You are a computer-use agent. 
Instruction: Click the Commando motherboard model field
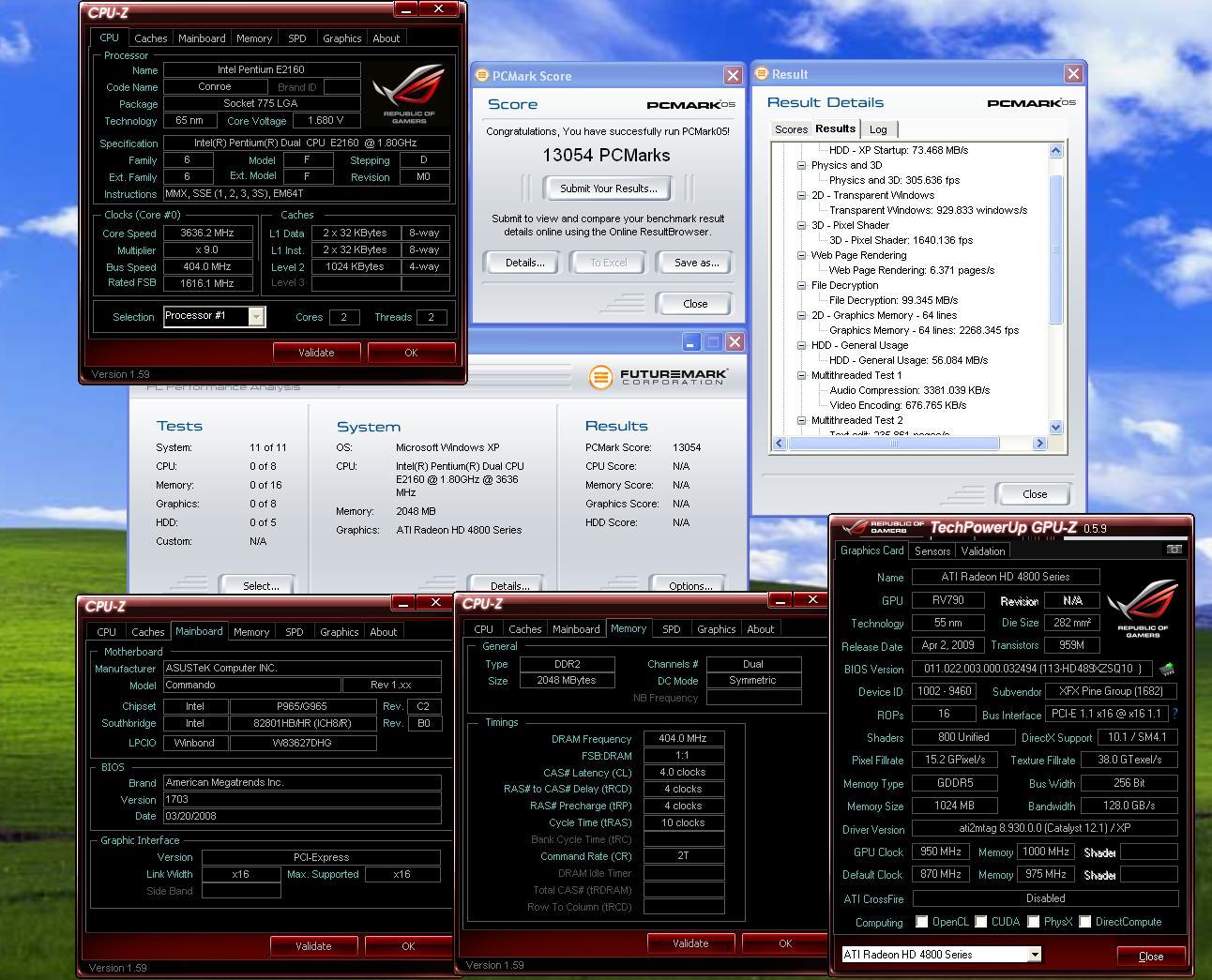coord(251,686)
